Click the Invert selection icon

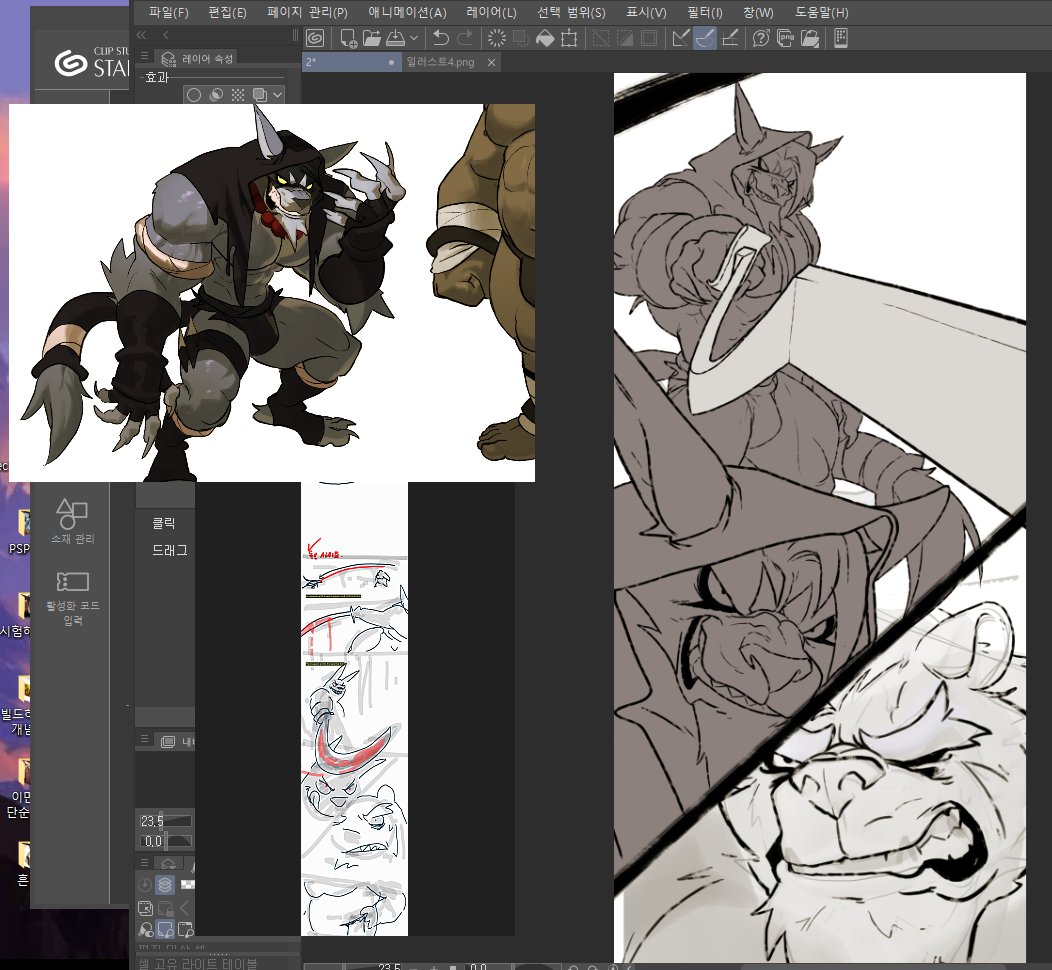[625, 38]
